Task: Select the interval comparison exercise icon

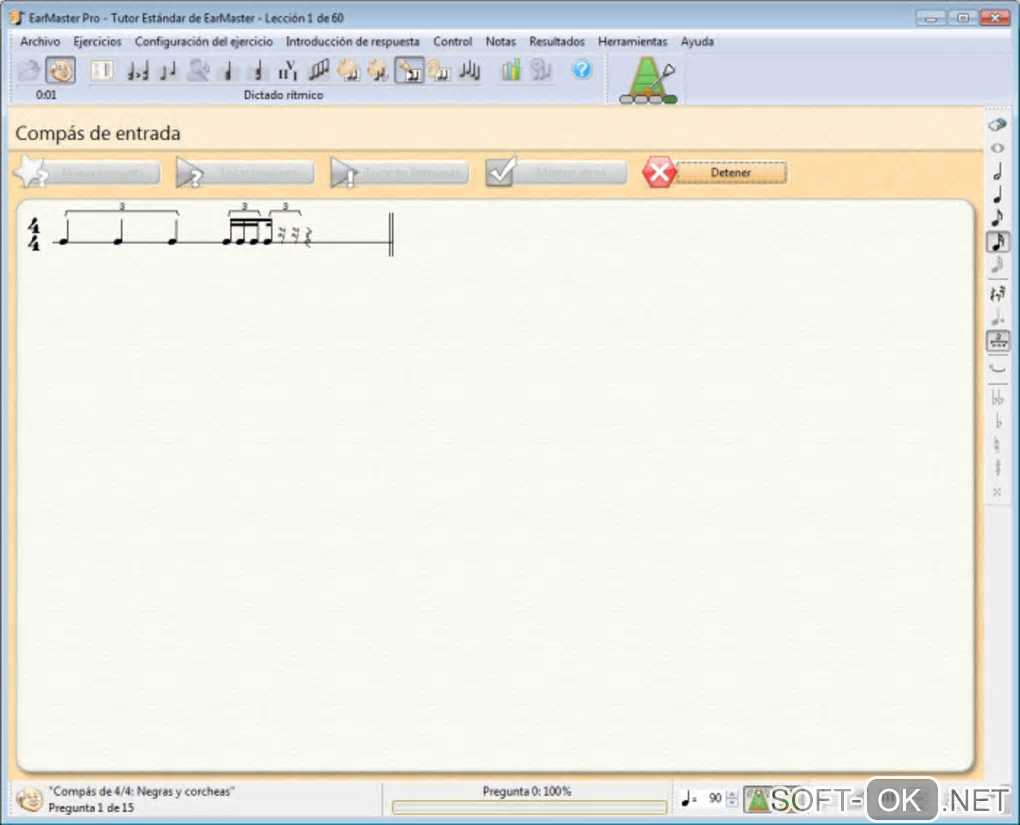Action: point(102,70)
